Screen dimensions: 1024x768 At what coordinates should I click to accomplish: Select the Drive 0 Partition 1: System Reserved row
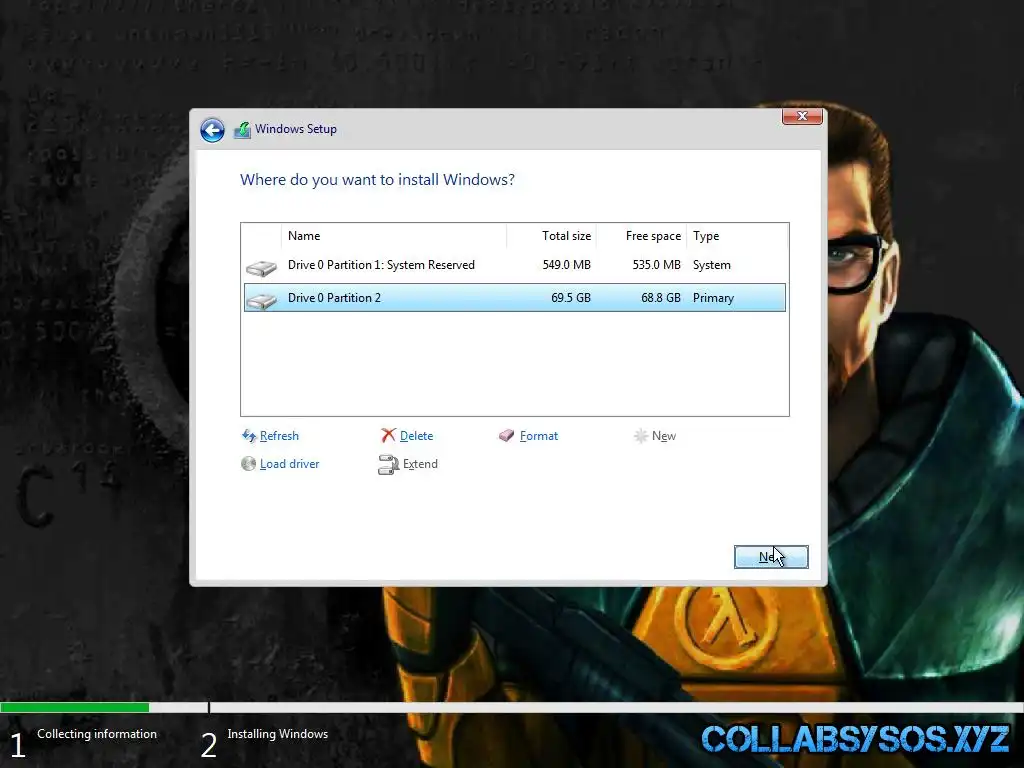point(515,265)
